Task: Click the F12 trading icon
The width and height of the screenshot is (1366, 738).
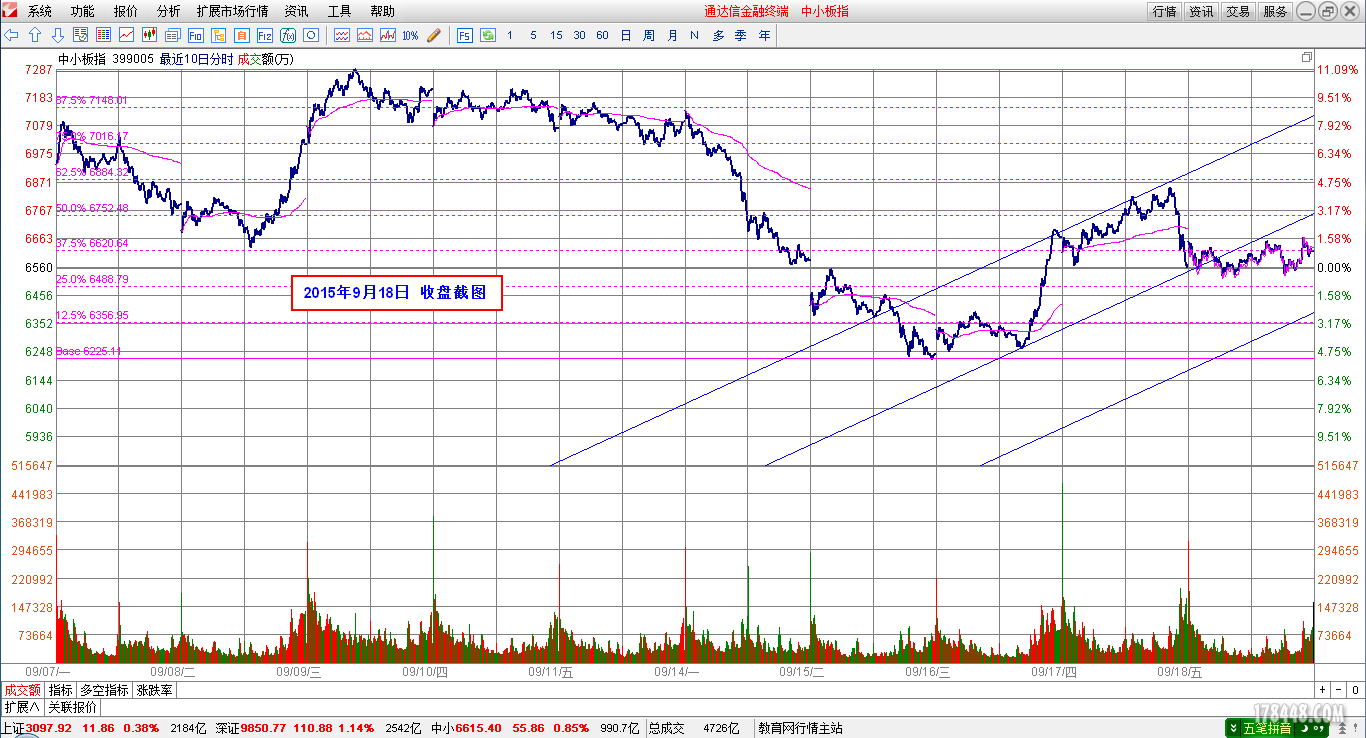Action: [264, 35]
